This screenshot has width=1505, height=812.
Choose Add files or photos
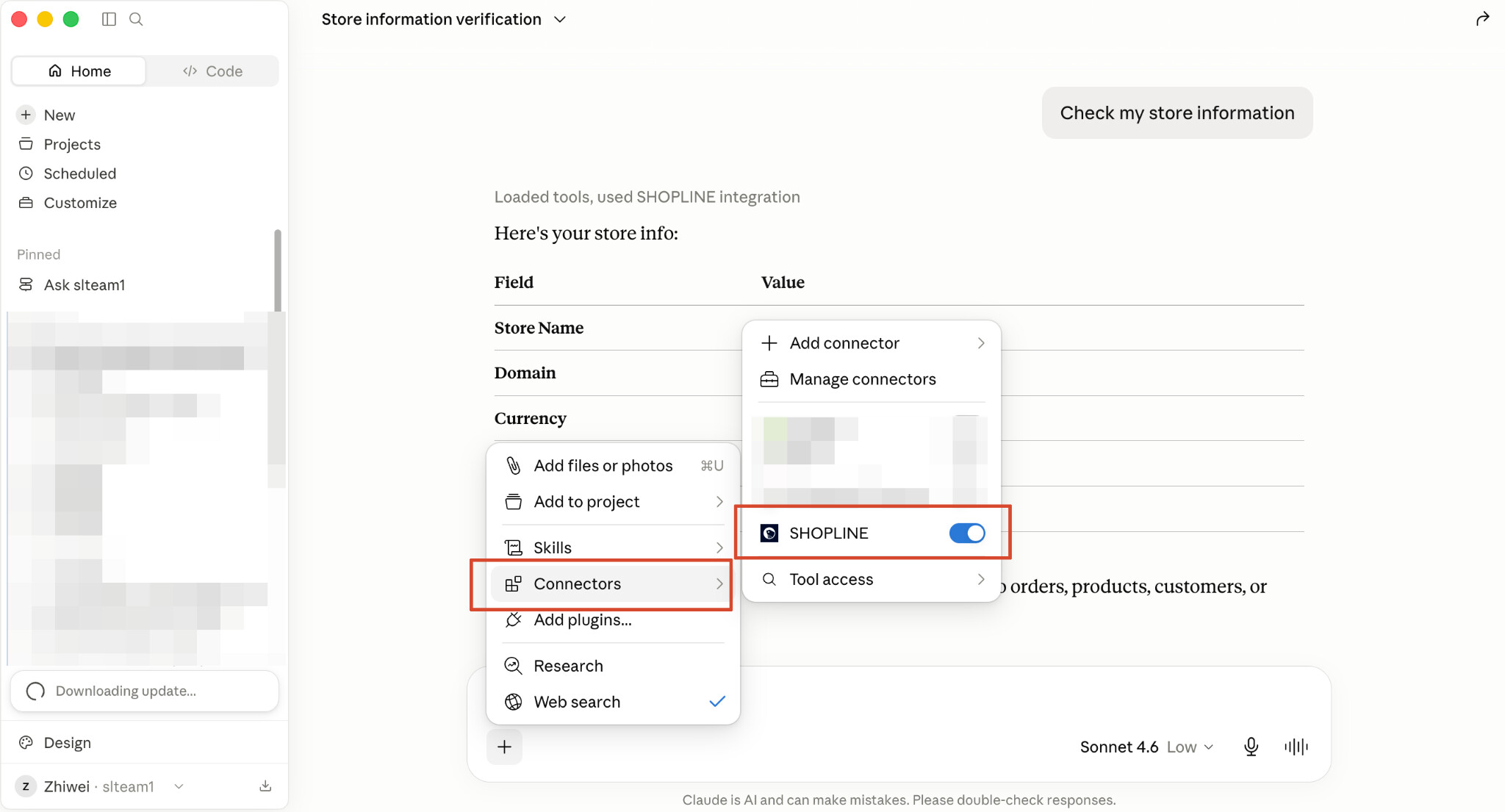pos(614,466)
